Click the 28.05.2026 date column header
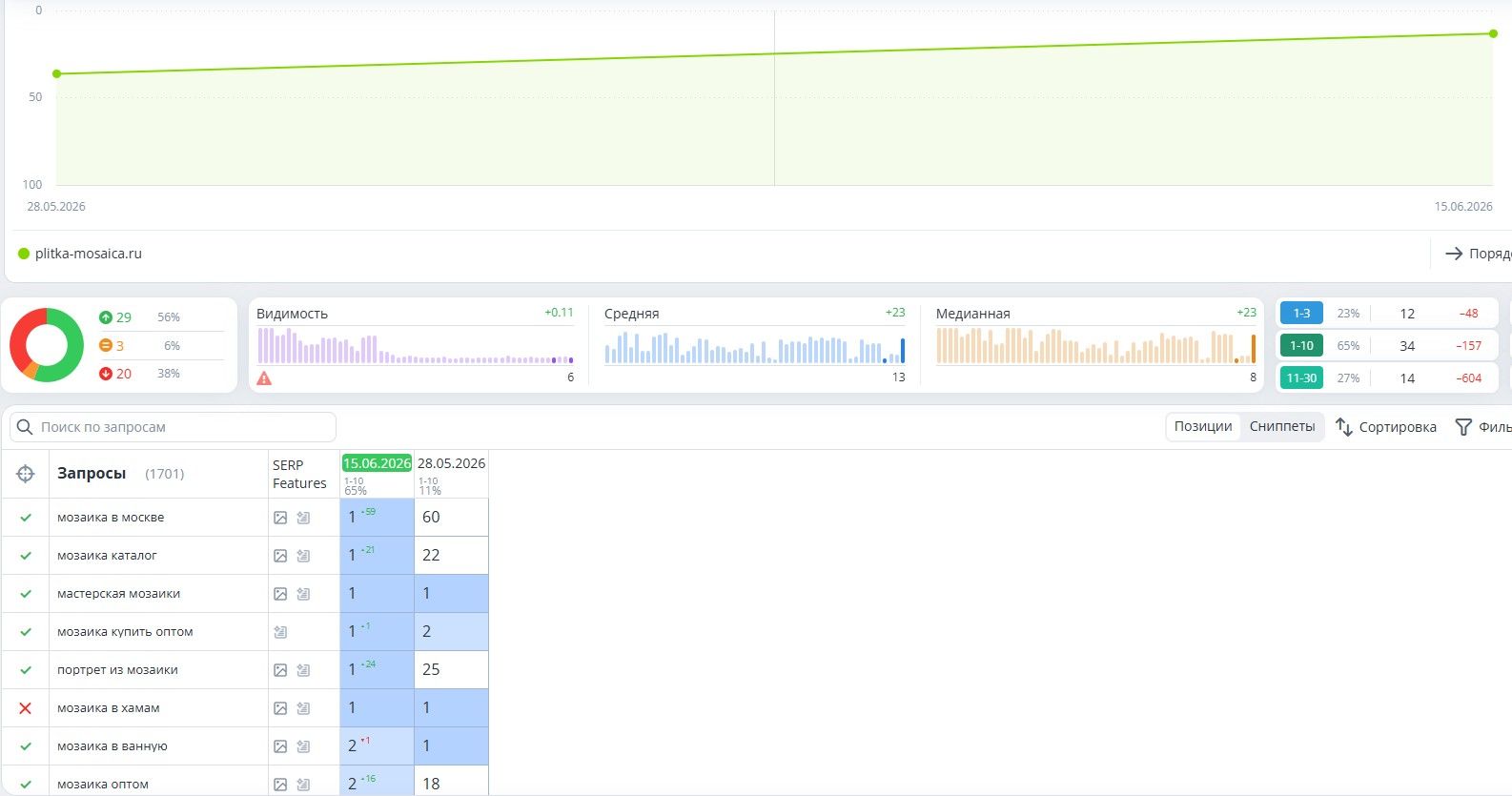 coord(452,463)
